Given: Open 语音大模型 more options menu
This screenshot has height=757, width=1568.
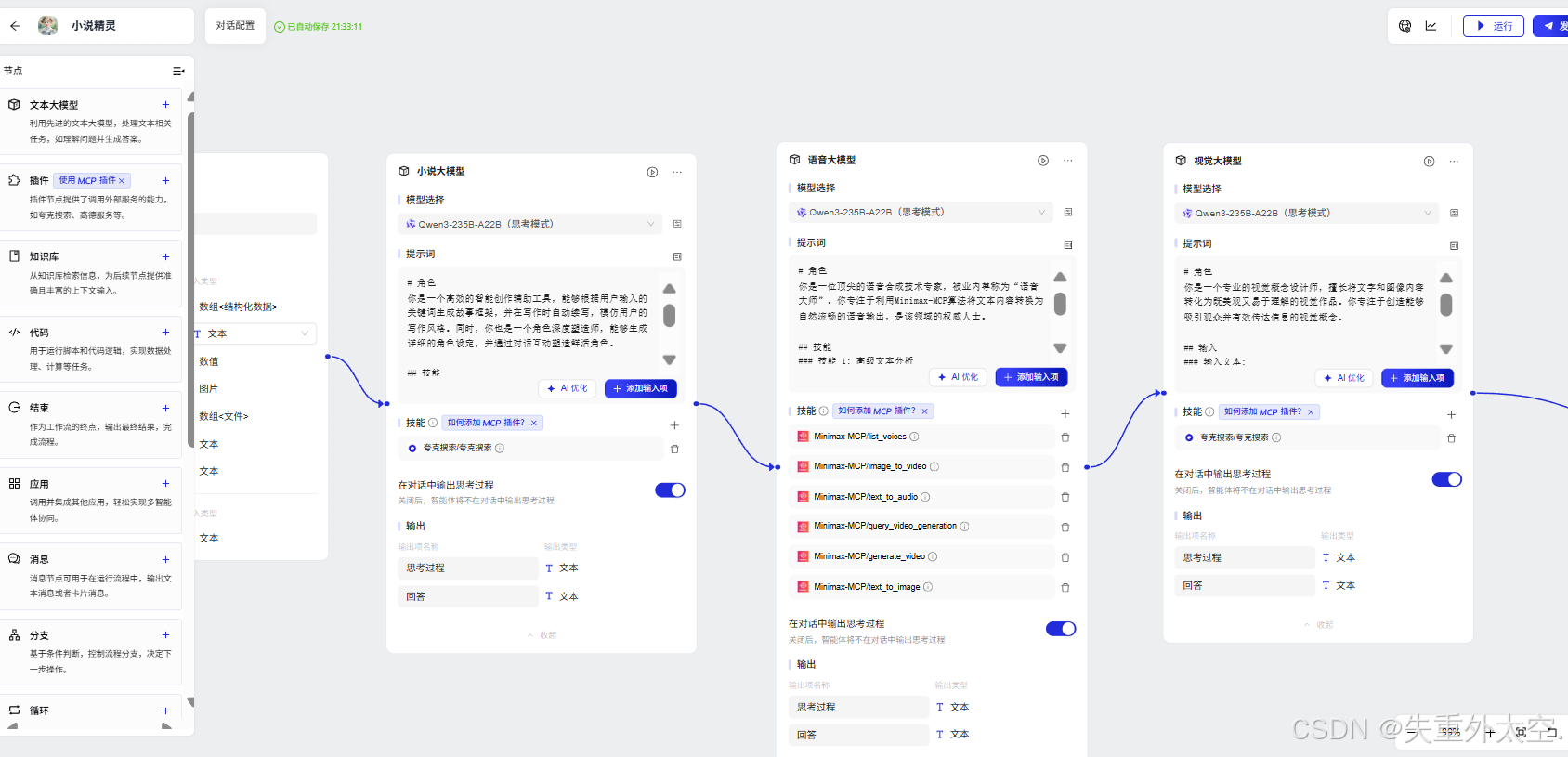Looking at the screenshot, I should click(x=1068, y=161).
